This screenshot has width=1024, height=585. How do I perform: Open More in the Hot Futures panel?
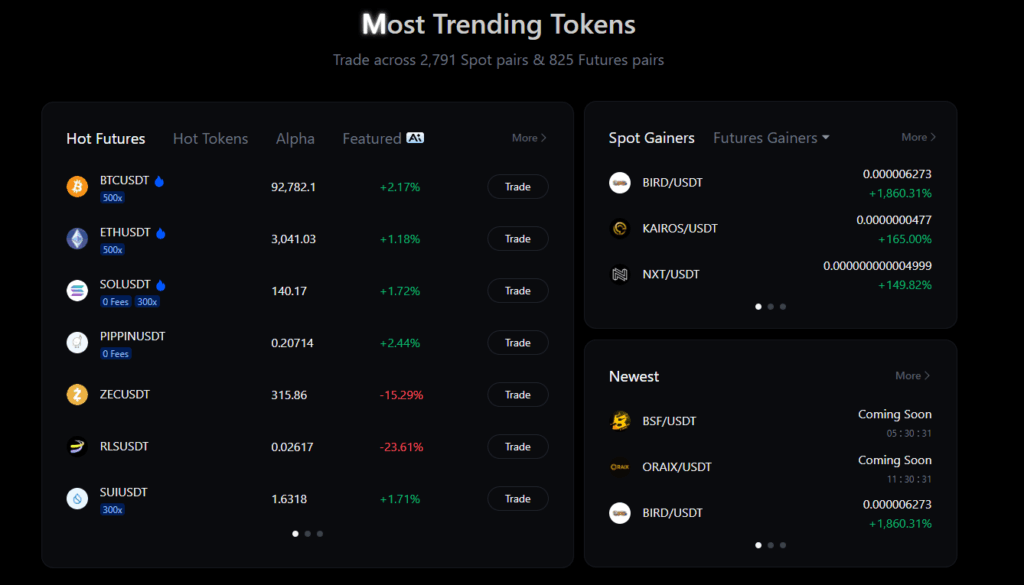529,138
